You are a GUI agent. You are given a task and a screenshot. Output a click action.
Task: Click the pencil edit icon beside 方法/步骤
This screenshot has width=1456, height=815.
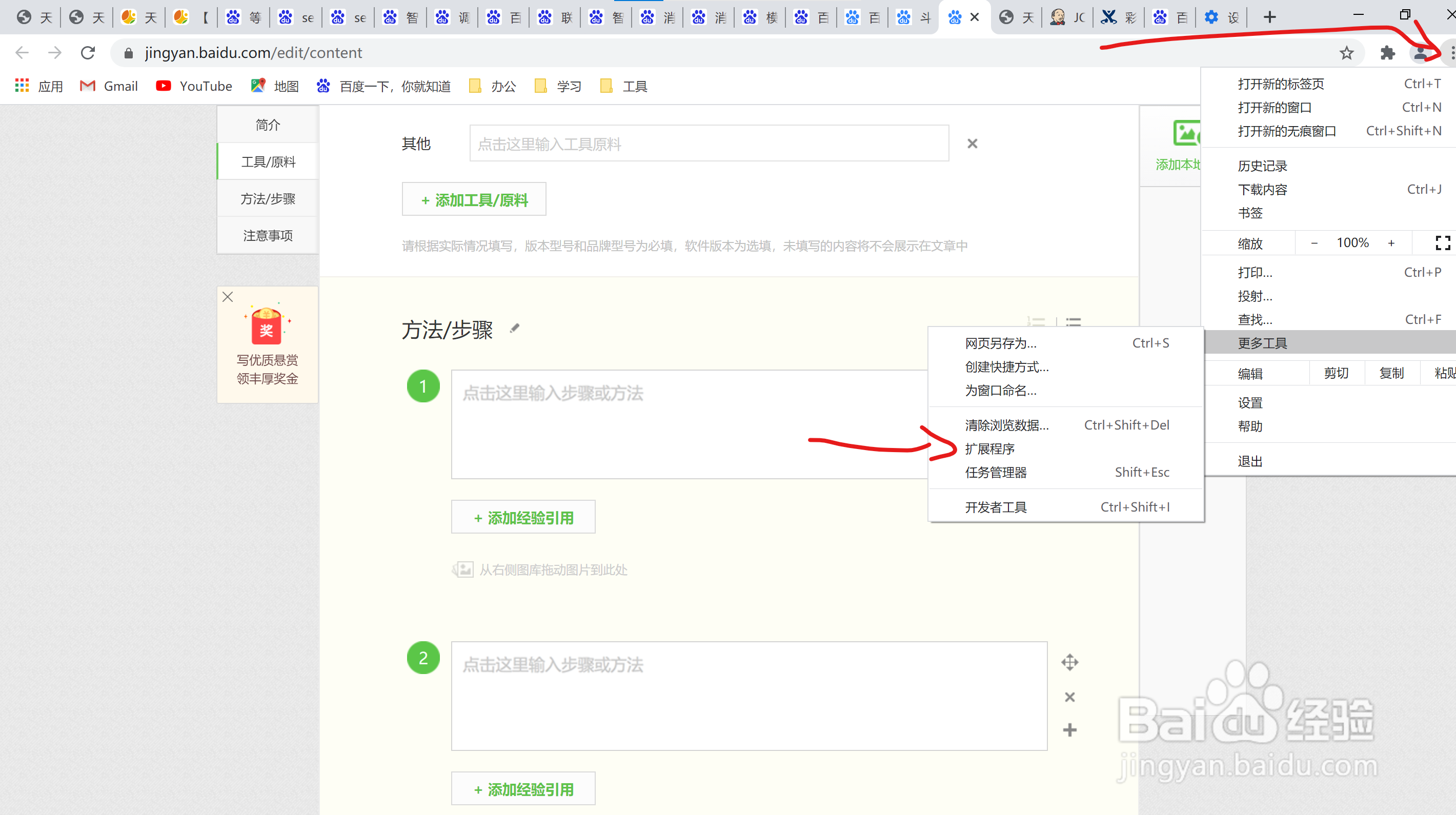point(514,329)
